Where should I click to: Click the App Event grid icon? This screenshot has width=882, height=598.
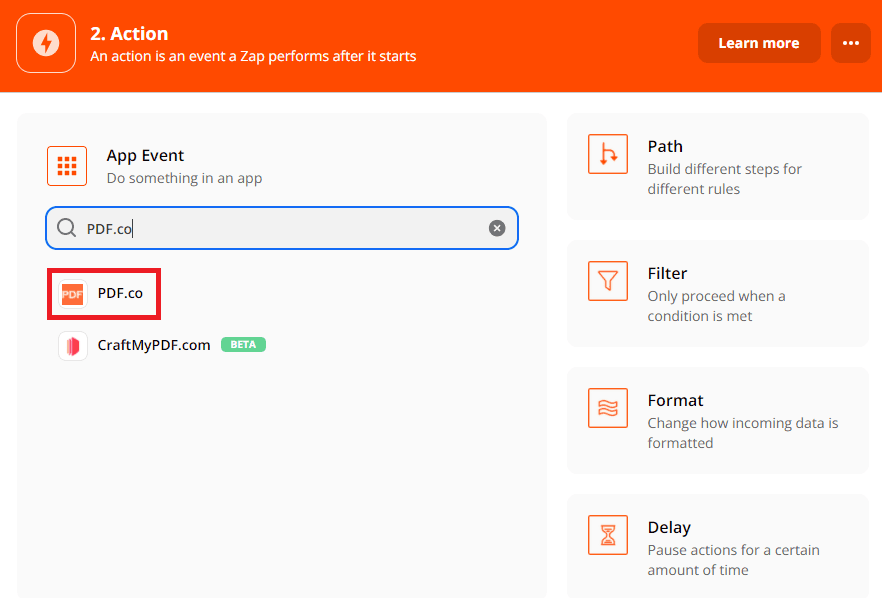(x=67, y=166)
